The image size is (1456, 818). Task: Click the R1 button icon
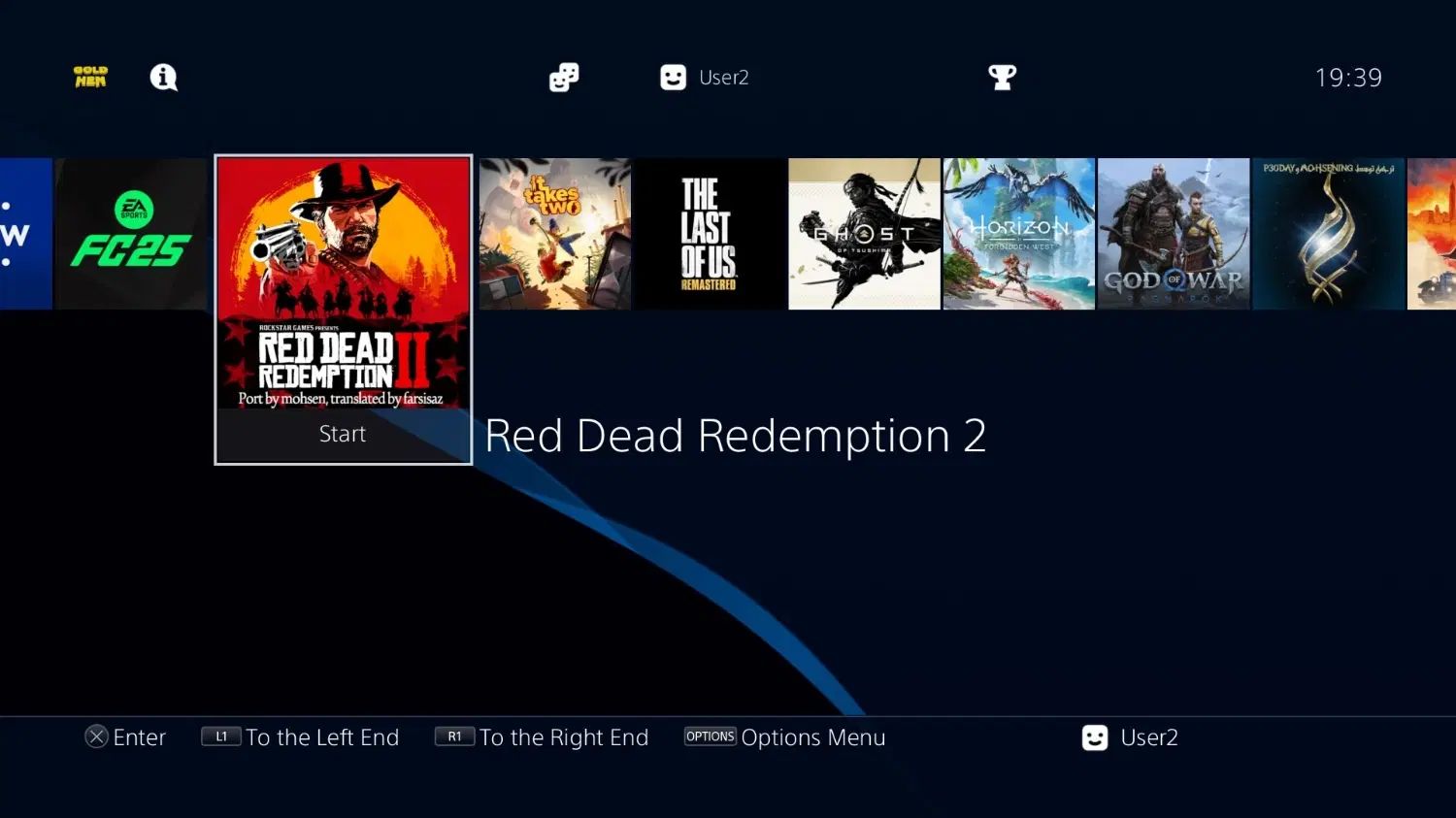454,736
